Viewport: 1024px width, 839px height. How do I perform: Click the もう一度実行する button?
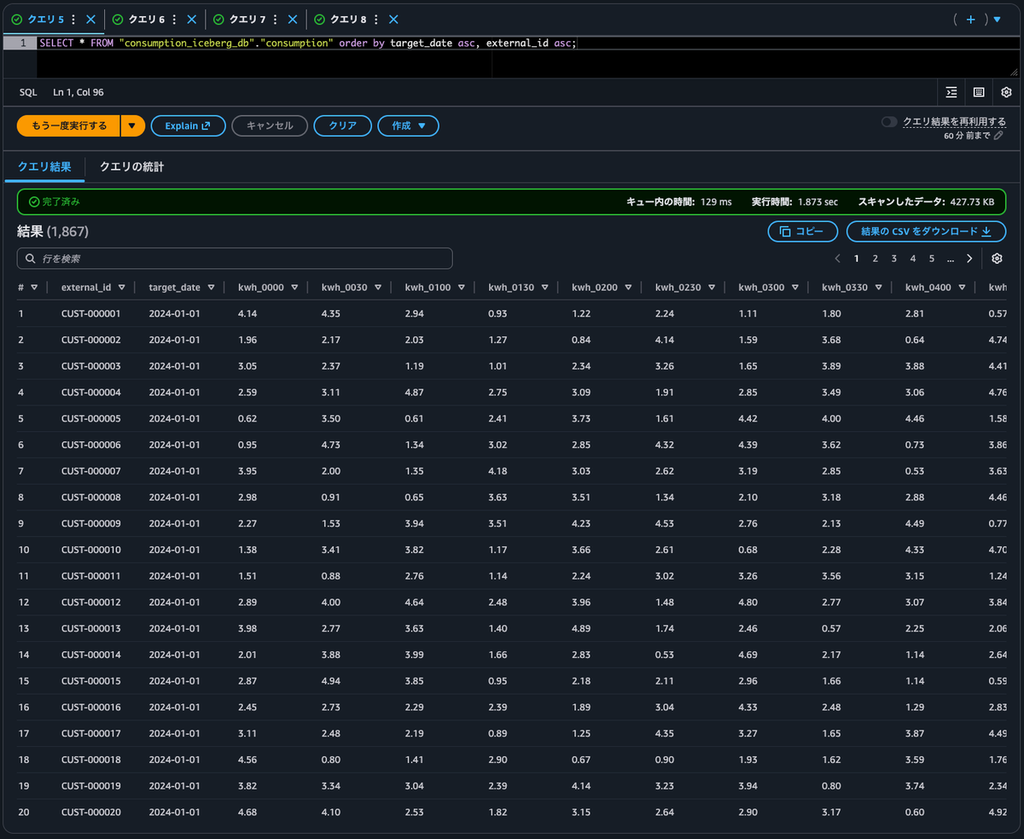click(69, 126)
